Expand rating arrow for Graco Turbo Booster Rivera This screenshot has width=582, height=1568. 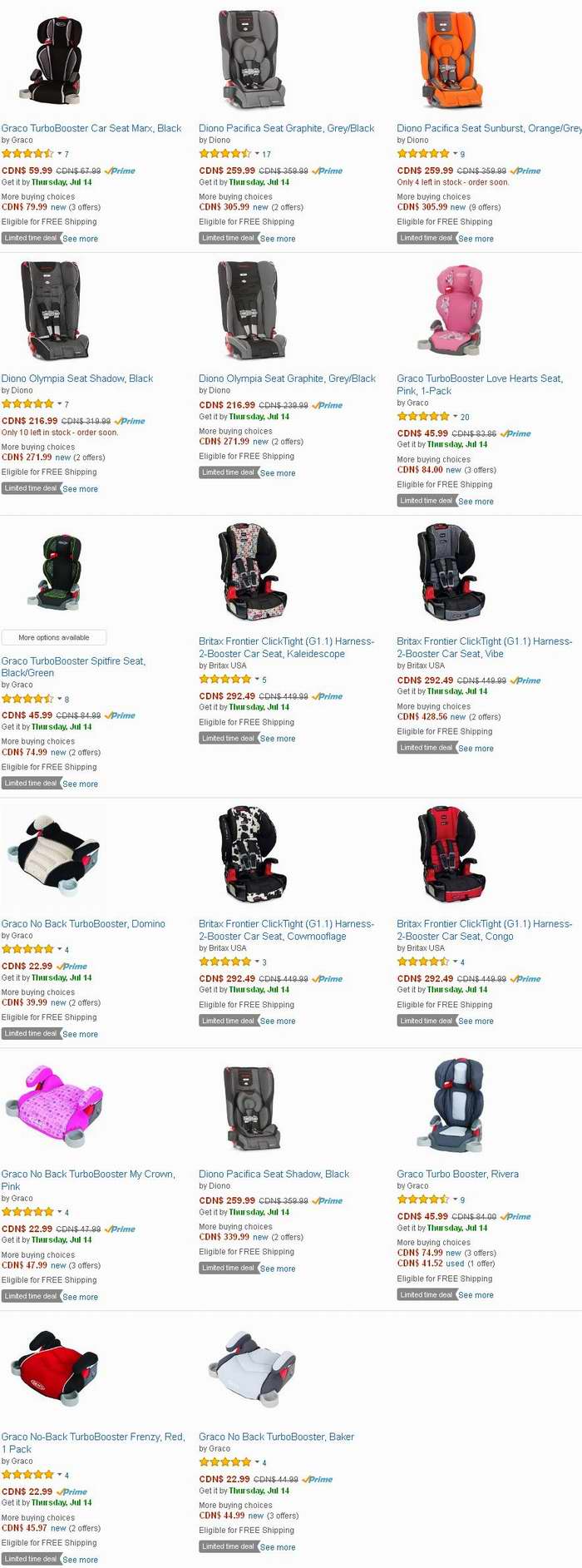[455, 1199]
